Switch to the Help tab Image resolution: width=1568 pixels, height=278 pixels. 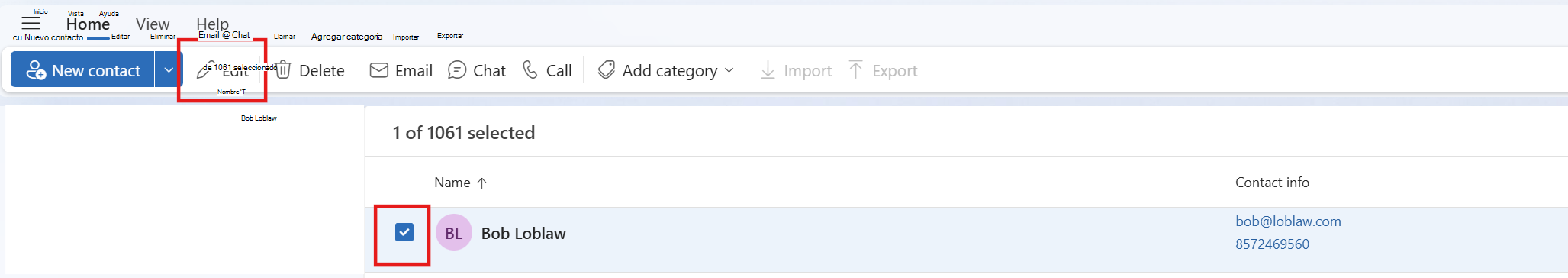click(212, 24)
